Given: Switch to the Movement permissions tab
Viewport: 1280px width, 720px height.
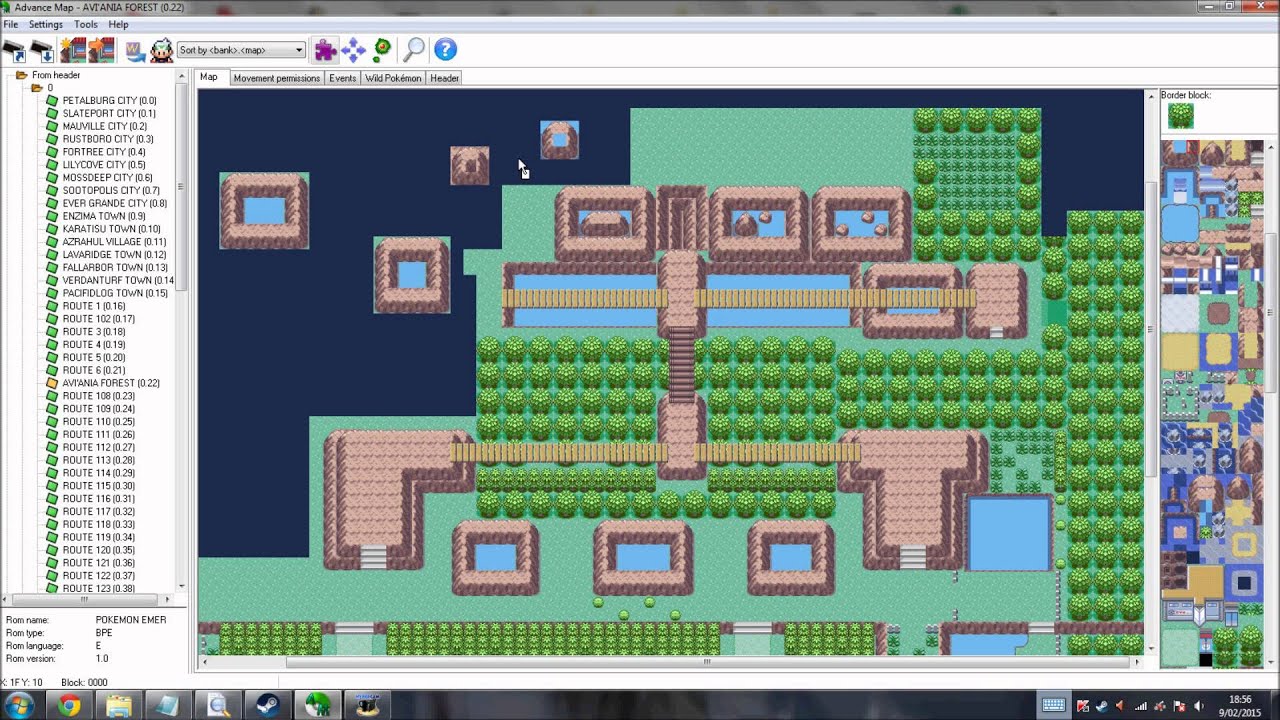Looking at the screenshot, I should tap(276, 78).
